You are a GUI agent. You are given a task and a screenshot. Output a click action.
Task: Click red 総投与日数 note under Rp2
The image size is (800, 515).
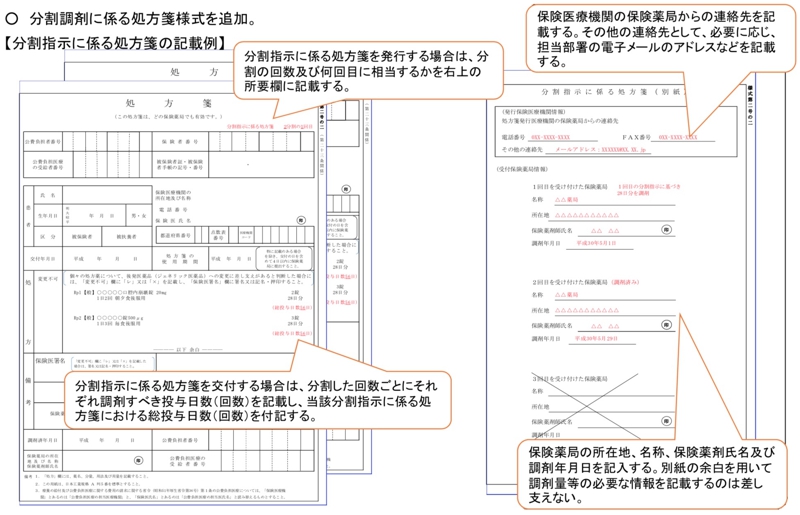(x=292, y=333)
